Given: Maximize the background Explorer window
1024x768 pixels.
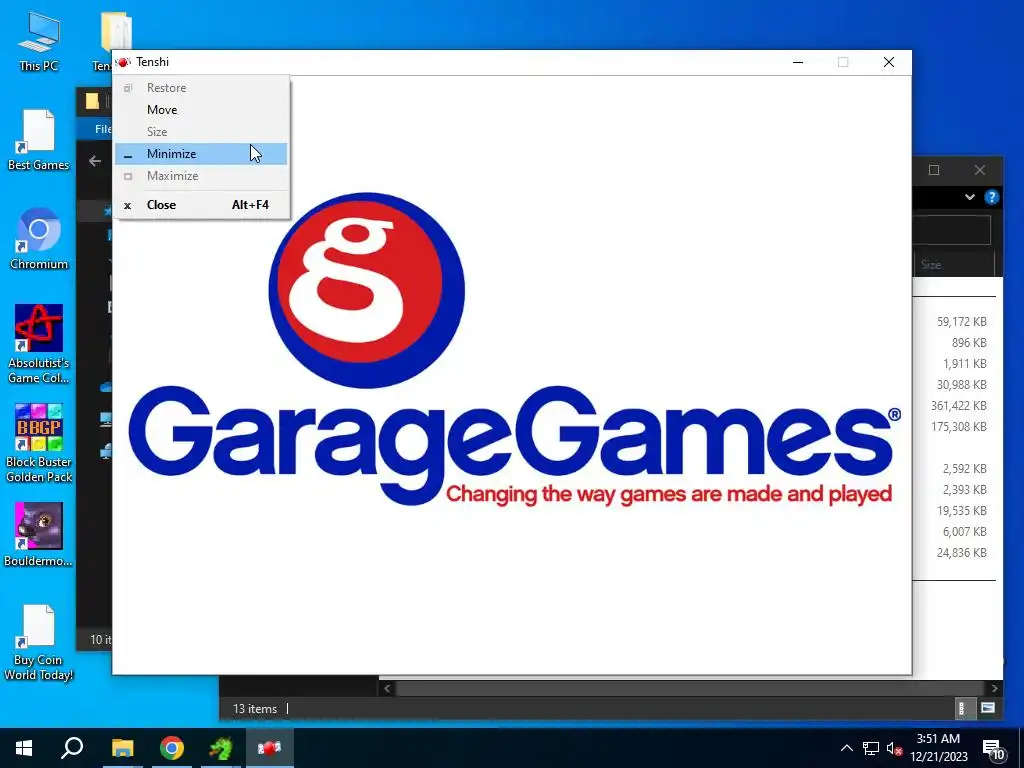Looking at the screenshot, I should click(934, 170).
